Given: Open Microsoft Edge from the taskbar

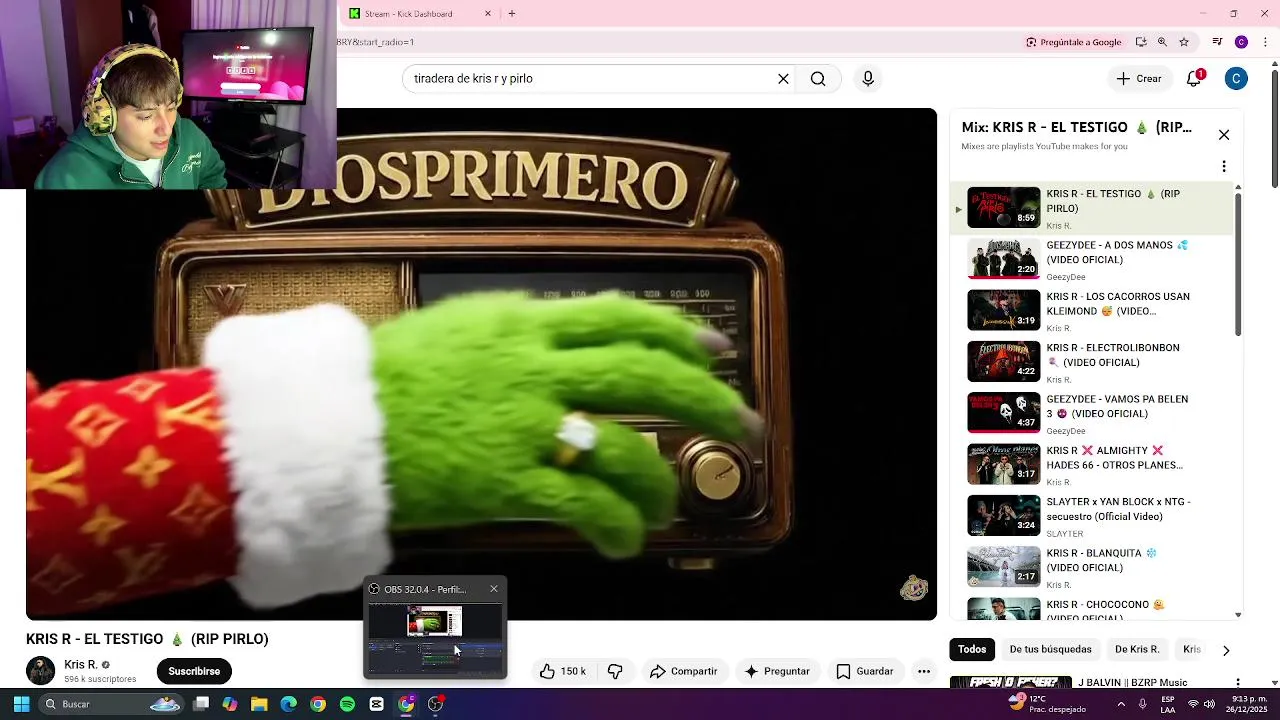Looking at the screenshot, I should pyautogui.click(x=288, y=704).
